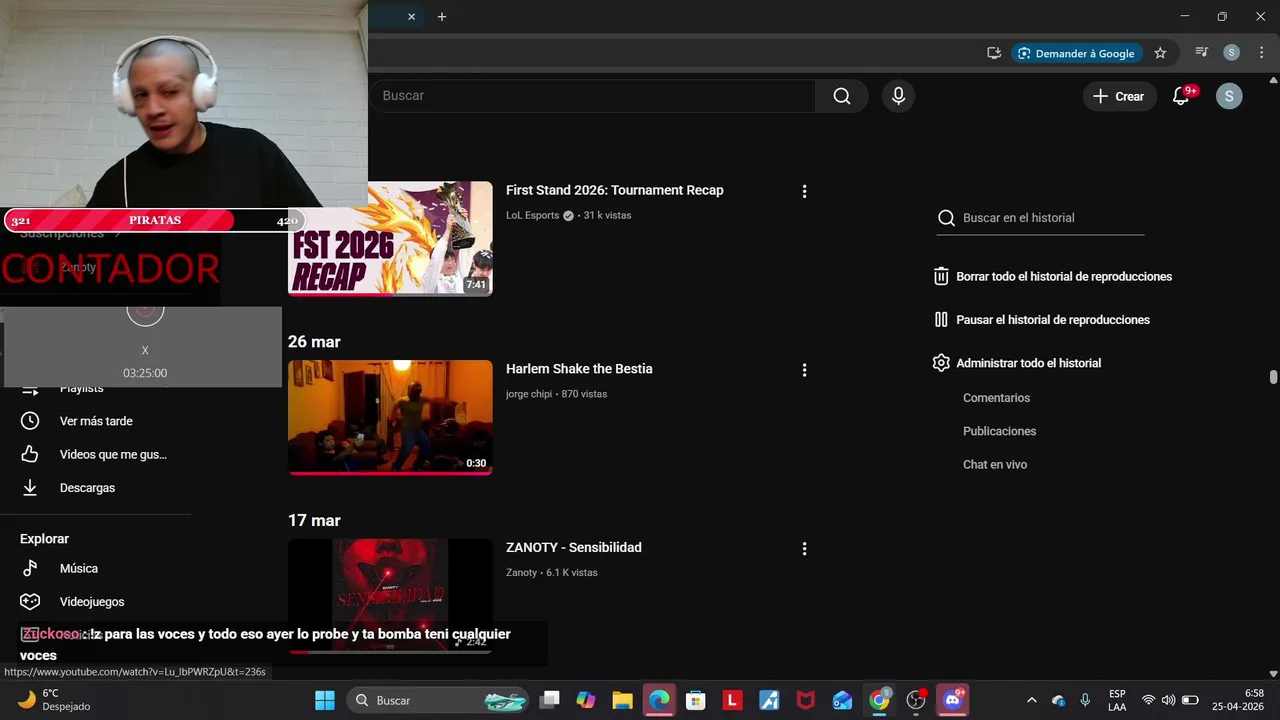Screen dimensions: 1280x720
Task: Open options for ZANOTY - Sensibilidad video
Action: click(x=804, y=549)
